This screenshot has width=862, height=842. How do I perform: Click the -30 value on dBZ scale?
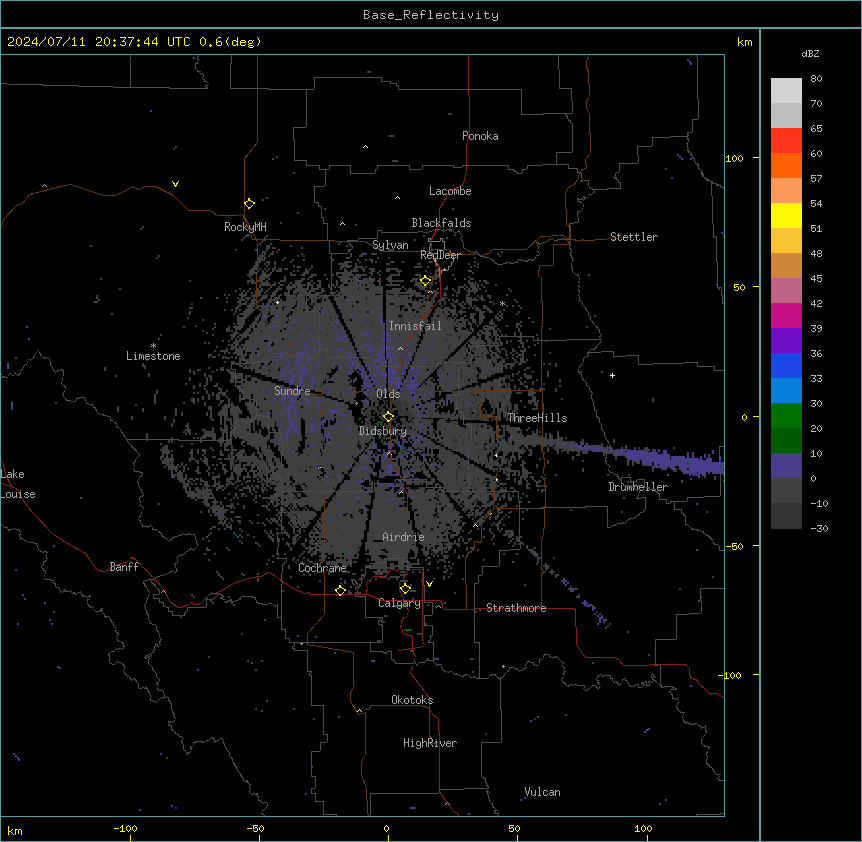click(x=819, y=529)
